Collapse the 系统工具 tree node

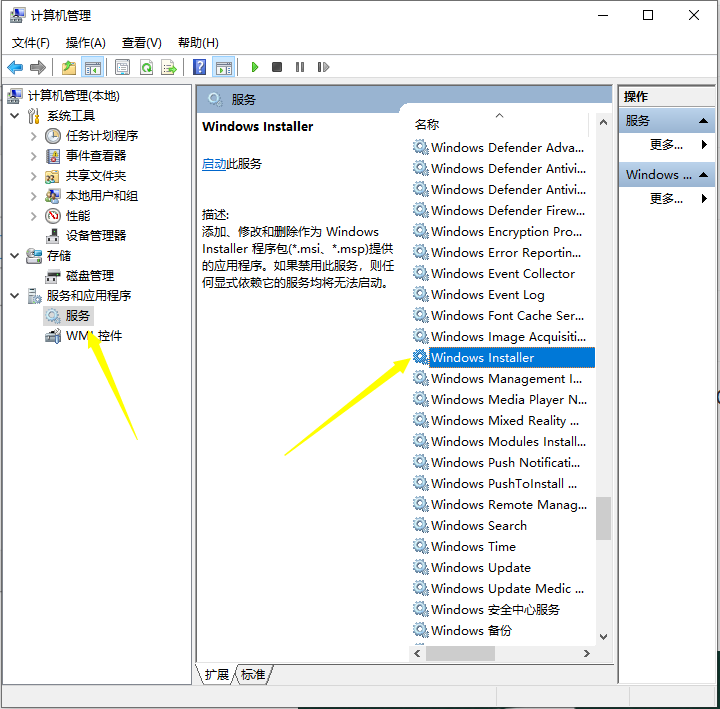click(15, 116)
